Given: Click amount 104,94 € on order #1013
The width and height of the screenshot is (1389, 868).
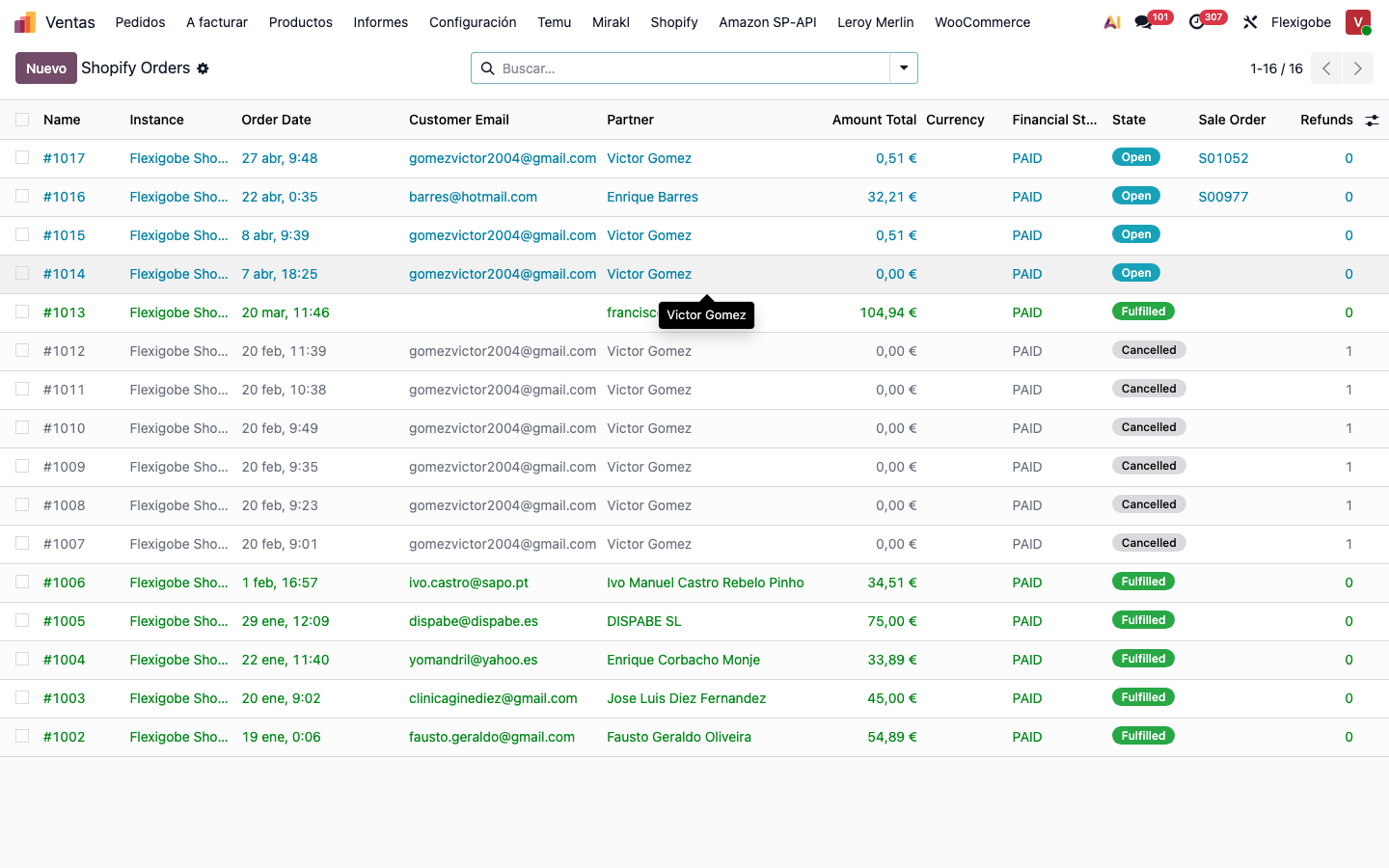Looking at the screenshot, I should pyautogui.click(x=888, y=312).
